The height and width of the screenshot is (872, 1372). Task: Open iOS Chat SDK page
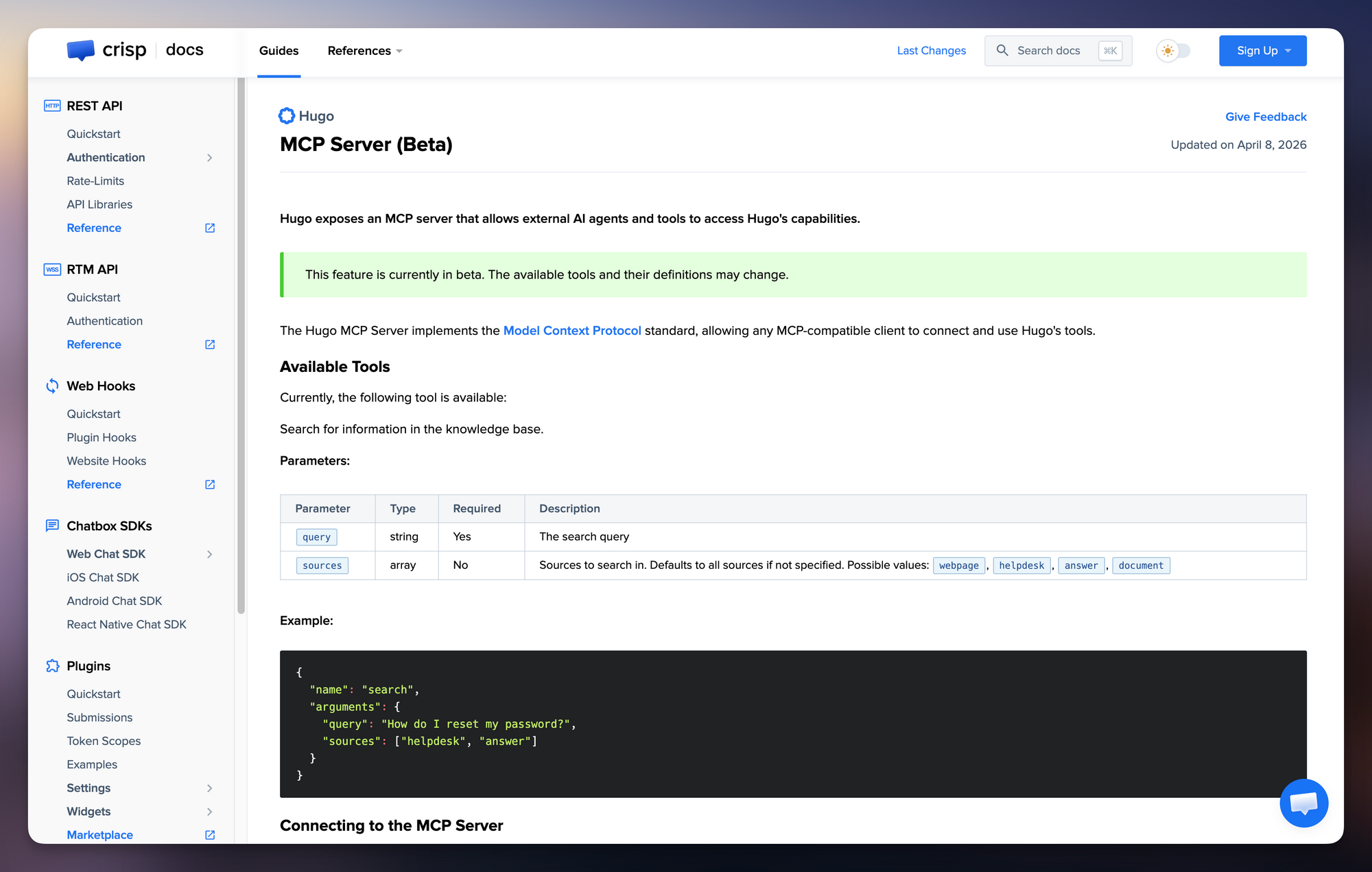103,578
